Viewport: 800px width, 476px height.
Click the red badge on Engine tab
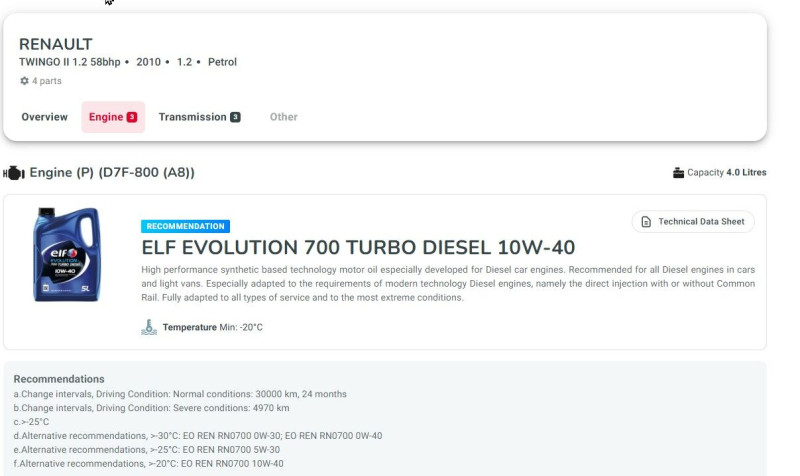[x=132, y=117]
